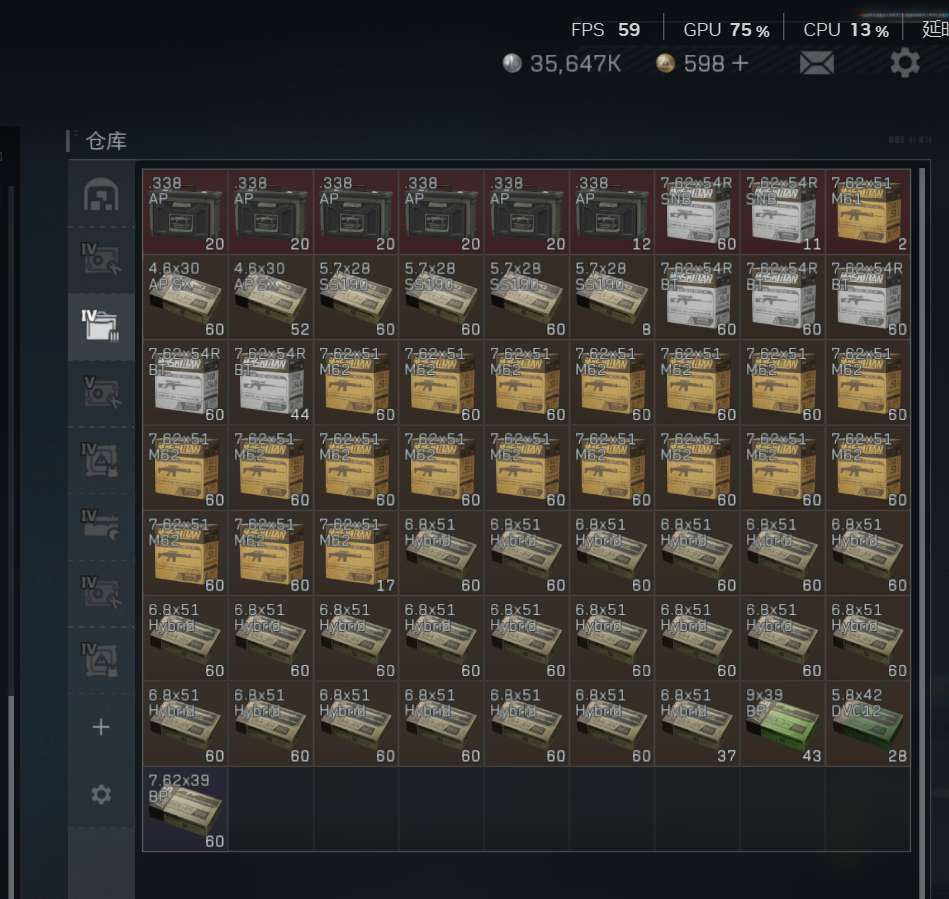Screen dimensions: 949x899
Task: Select the highlighted level IV container tab
Action: (x=101, y=326)
